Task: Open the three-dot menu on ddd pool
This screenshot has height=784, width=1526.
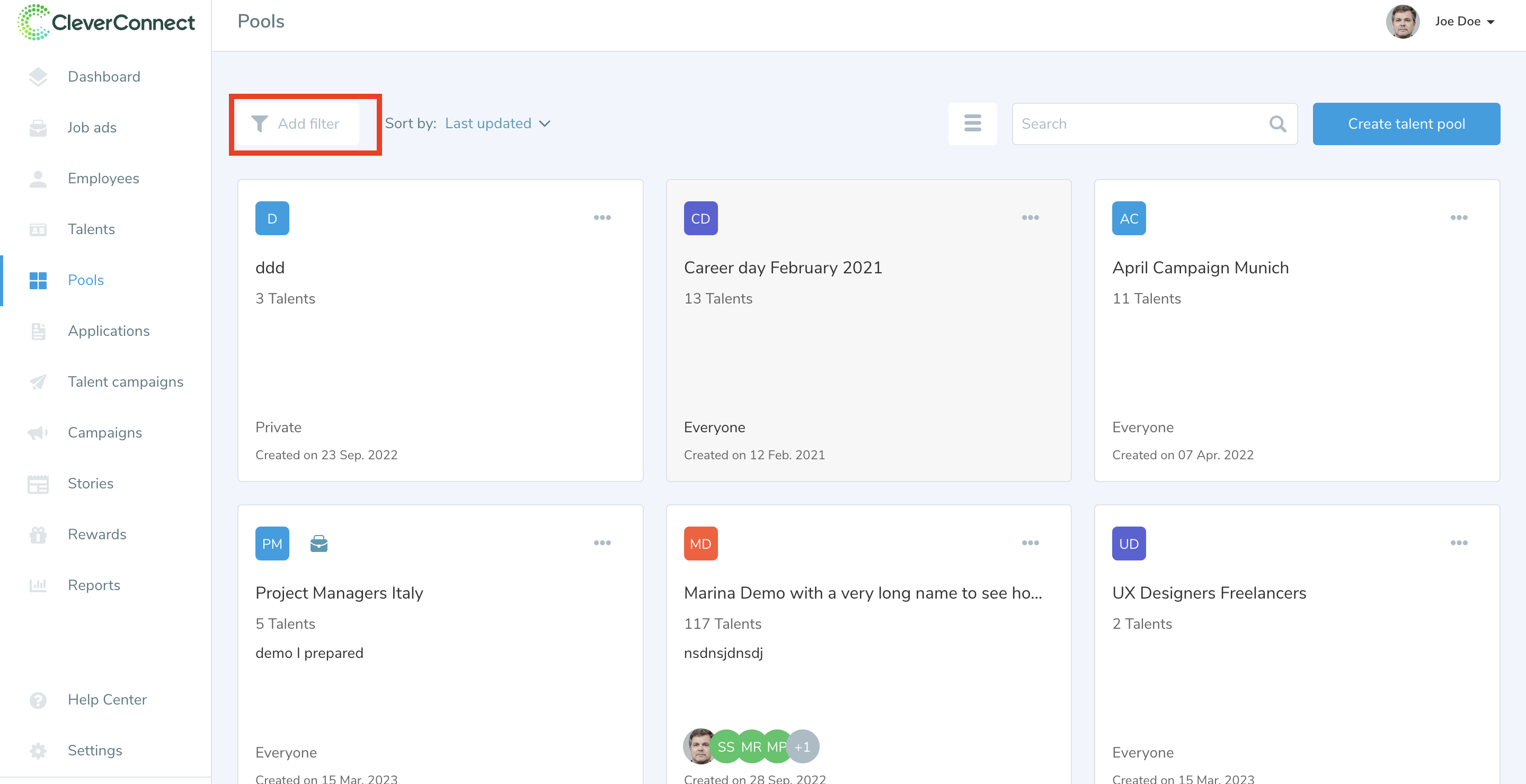Action: (602, 217)
